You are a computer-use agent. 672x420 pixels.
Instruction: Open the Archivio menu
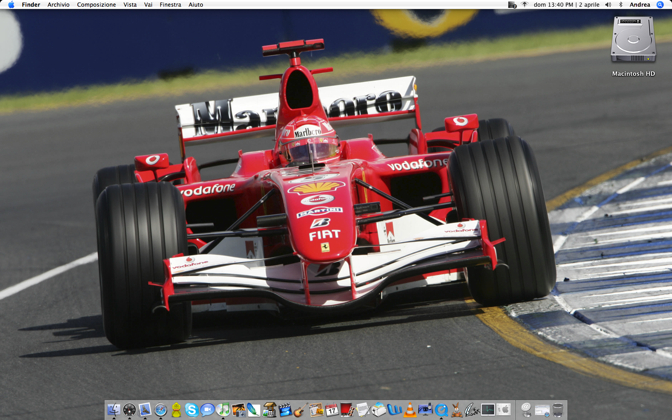coord(58,4)
